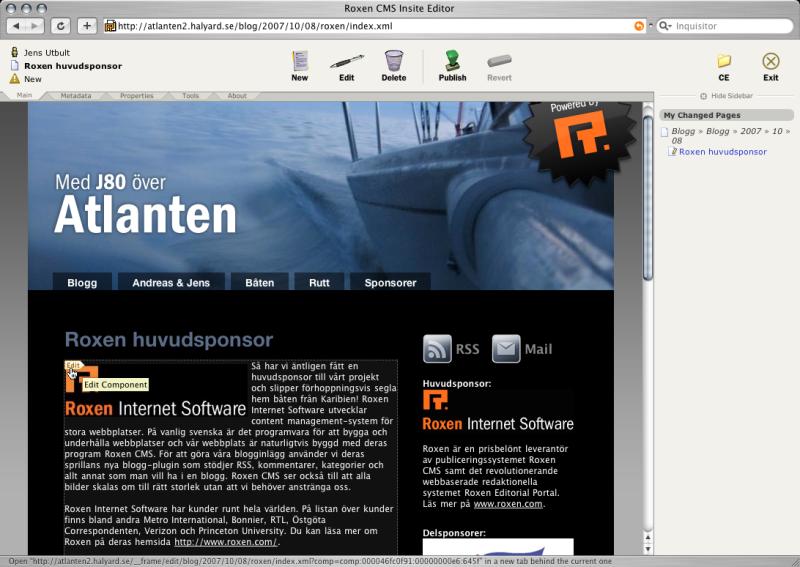The image size is (800, 567).
Task: Switch to the Metadata tab
Action: 76,96
